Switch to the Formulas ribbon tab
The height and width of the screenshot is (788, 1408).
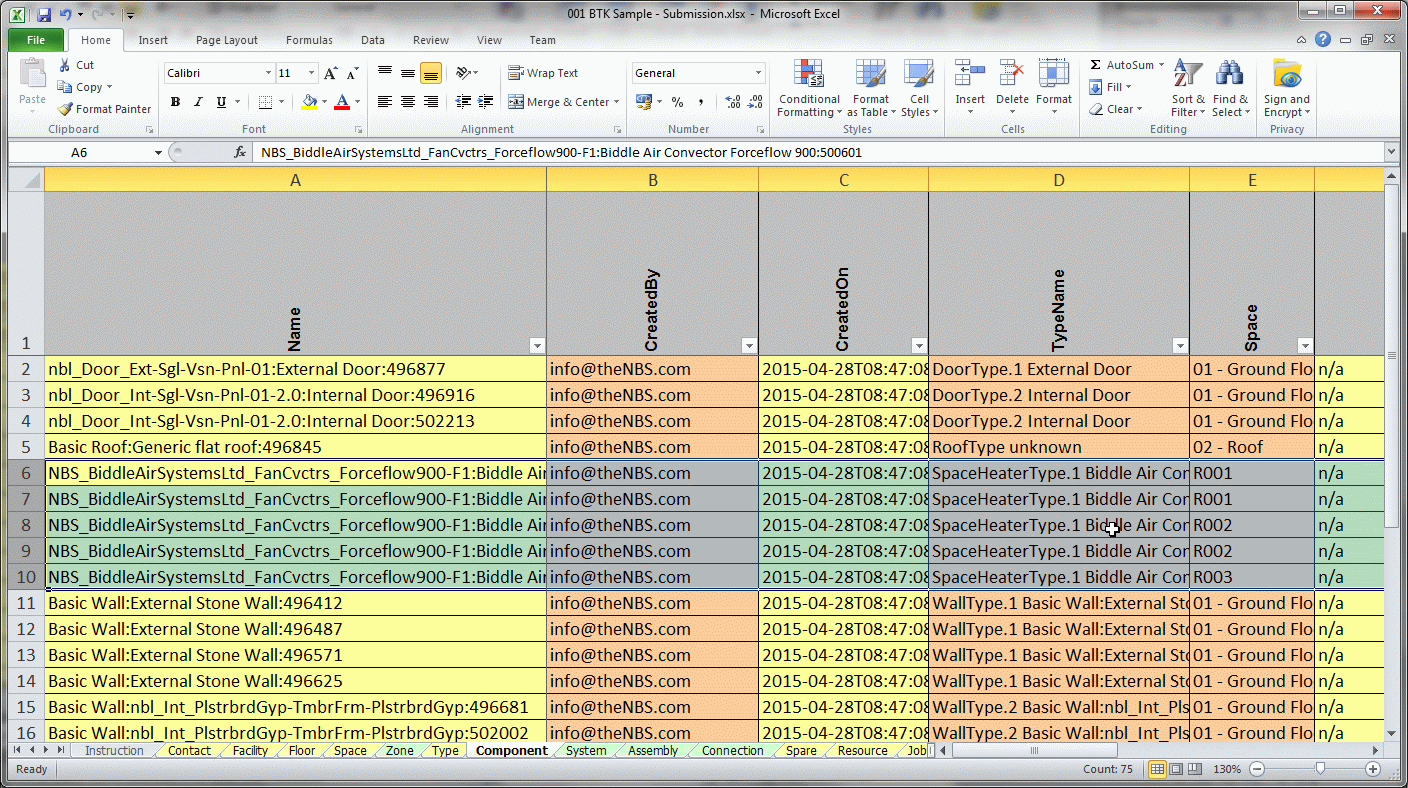(309, 40)
